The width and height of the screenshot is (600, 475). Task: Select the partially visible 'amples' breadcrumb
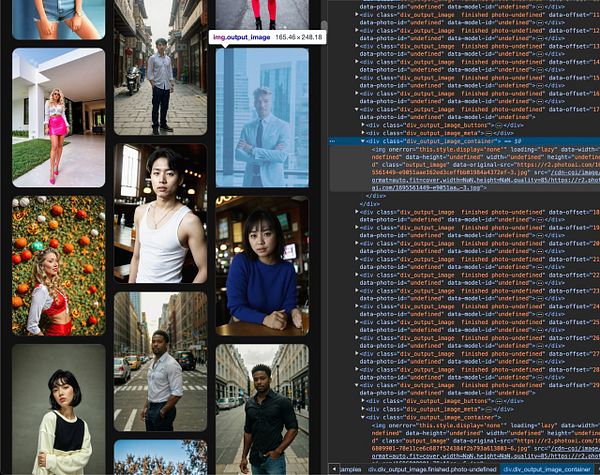point(351,469)
